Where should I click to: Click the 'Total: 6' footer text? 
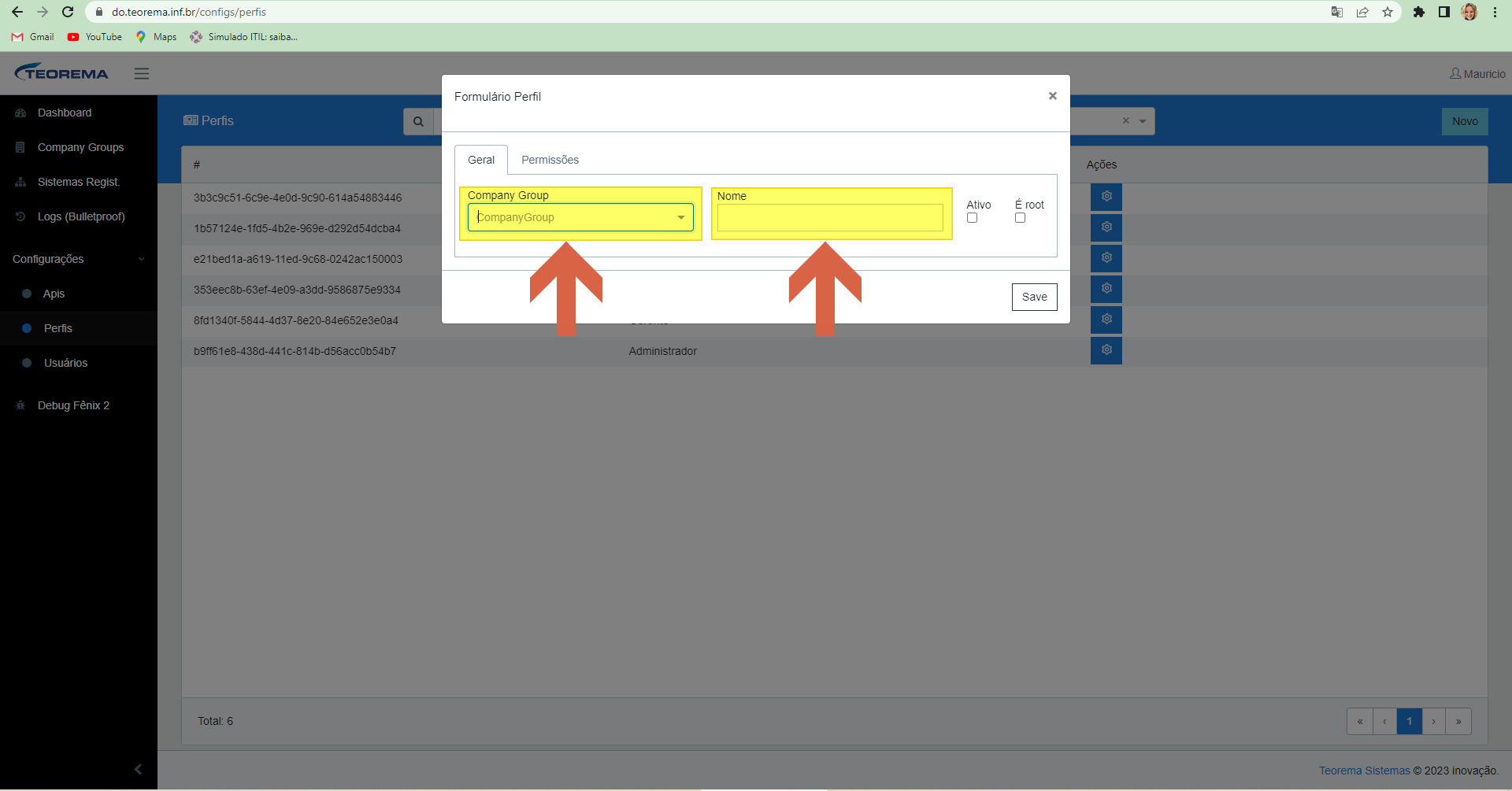pyautogui.click(x=215, y=721)
